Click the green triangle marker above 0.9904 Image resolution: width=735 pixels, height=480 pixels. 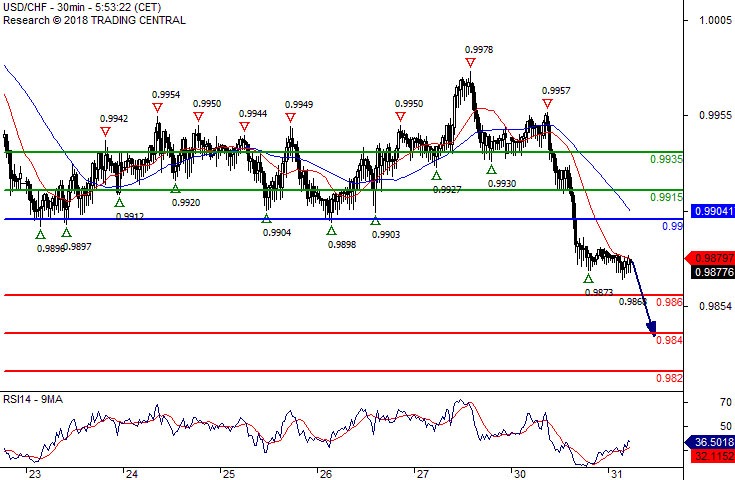pos(266,218)
